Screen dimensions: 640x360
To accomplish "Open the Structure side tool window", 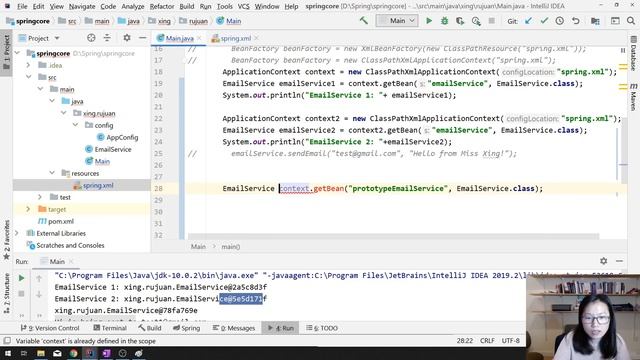I will [x=7, y=293].
